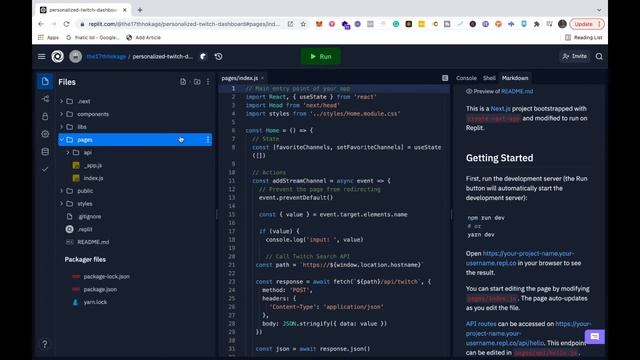Screen dimensions: 640x360
Task: Open the API routes link
Action: coord(481,324)
